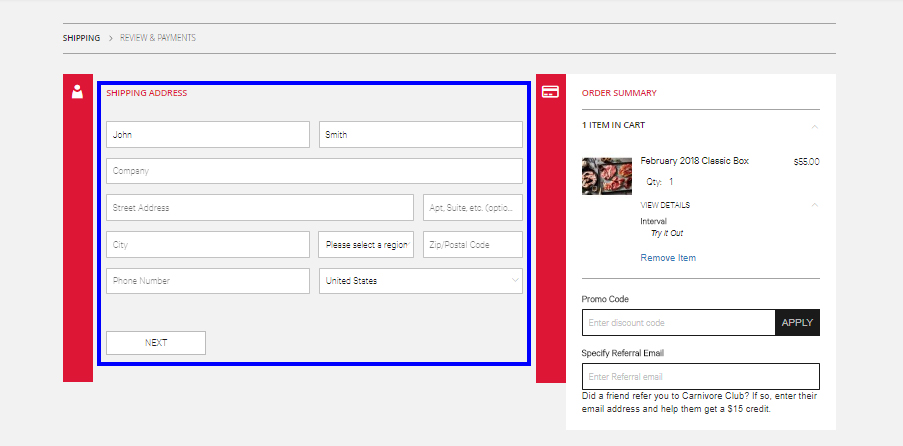Click into the Street Address field
Screen dimensions: 903x446
pos(260,207)
